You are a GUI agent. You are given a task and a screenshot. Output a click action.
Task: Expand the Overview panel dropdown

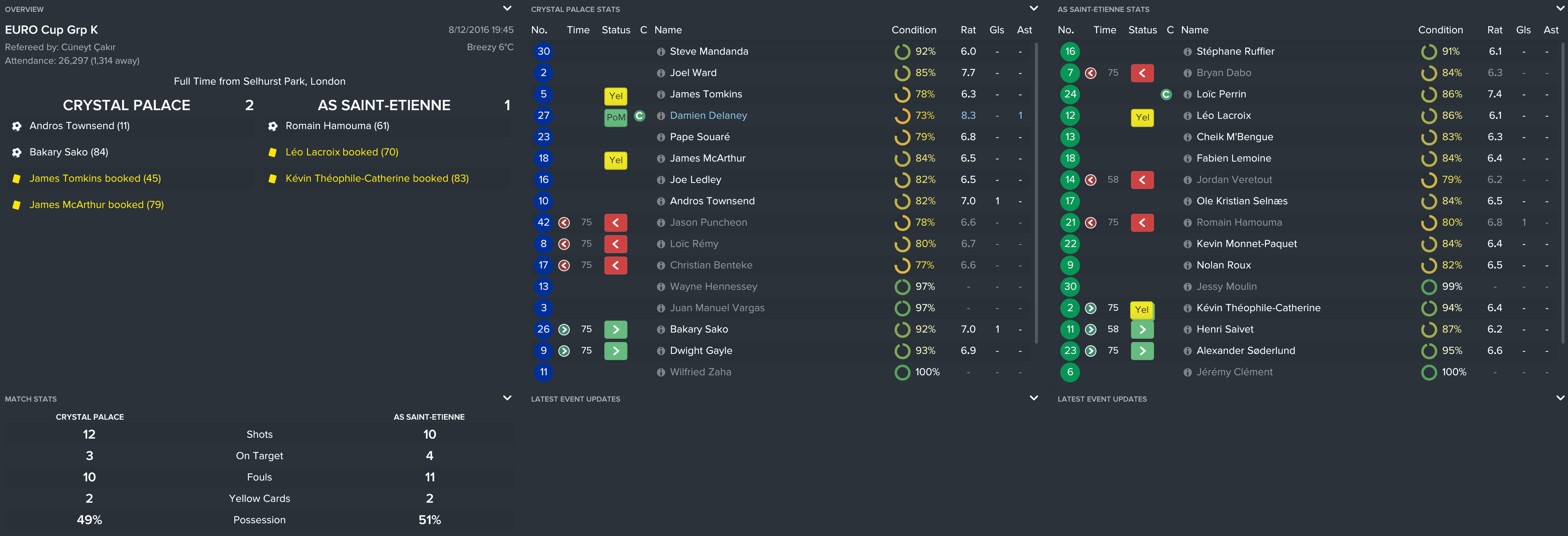(506, 9)
